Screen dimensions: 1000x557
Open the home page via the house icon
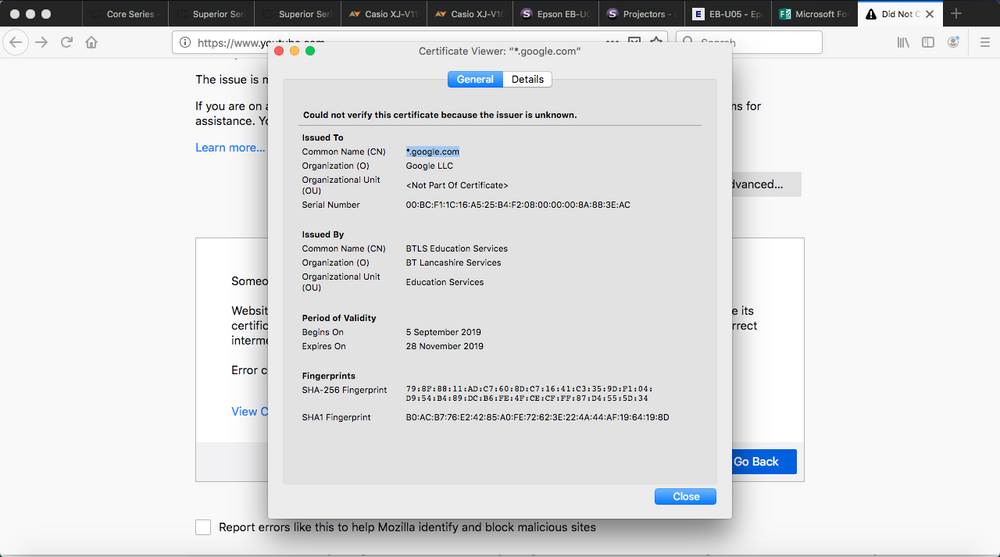pos(92,43)
